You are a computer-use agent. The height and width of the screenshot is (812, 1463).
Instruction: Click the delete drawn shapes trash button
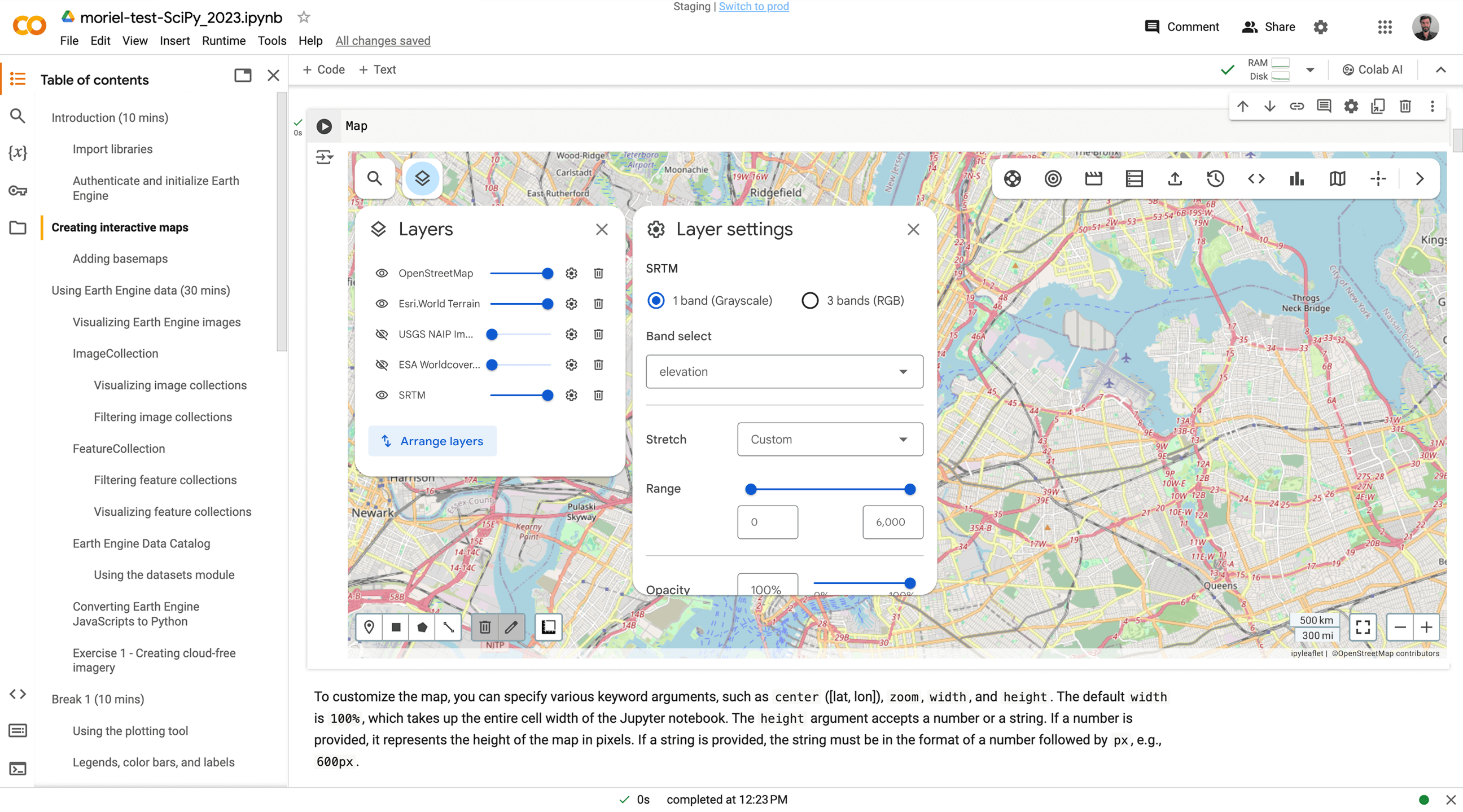[x=485, y=627]
